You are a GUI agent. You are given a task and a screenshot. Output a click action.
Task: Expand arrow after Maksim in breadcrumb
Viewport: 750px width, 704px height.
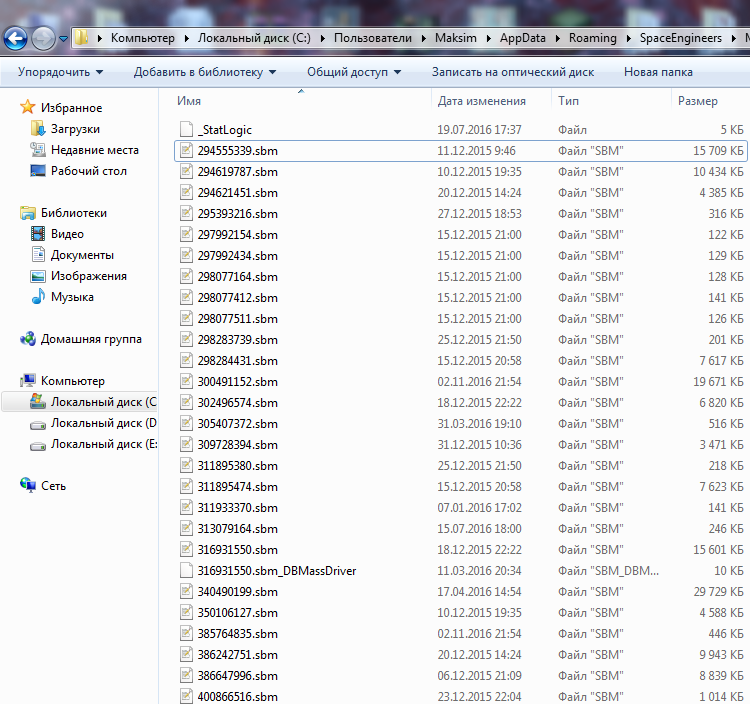488,38
